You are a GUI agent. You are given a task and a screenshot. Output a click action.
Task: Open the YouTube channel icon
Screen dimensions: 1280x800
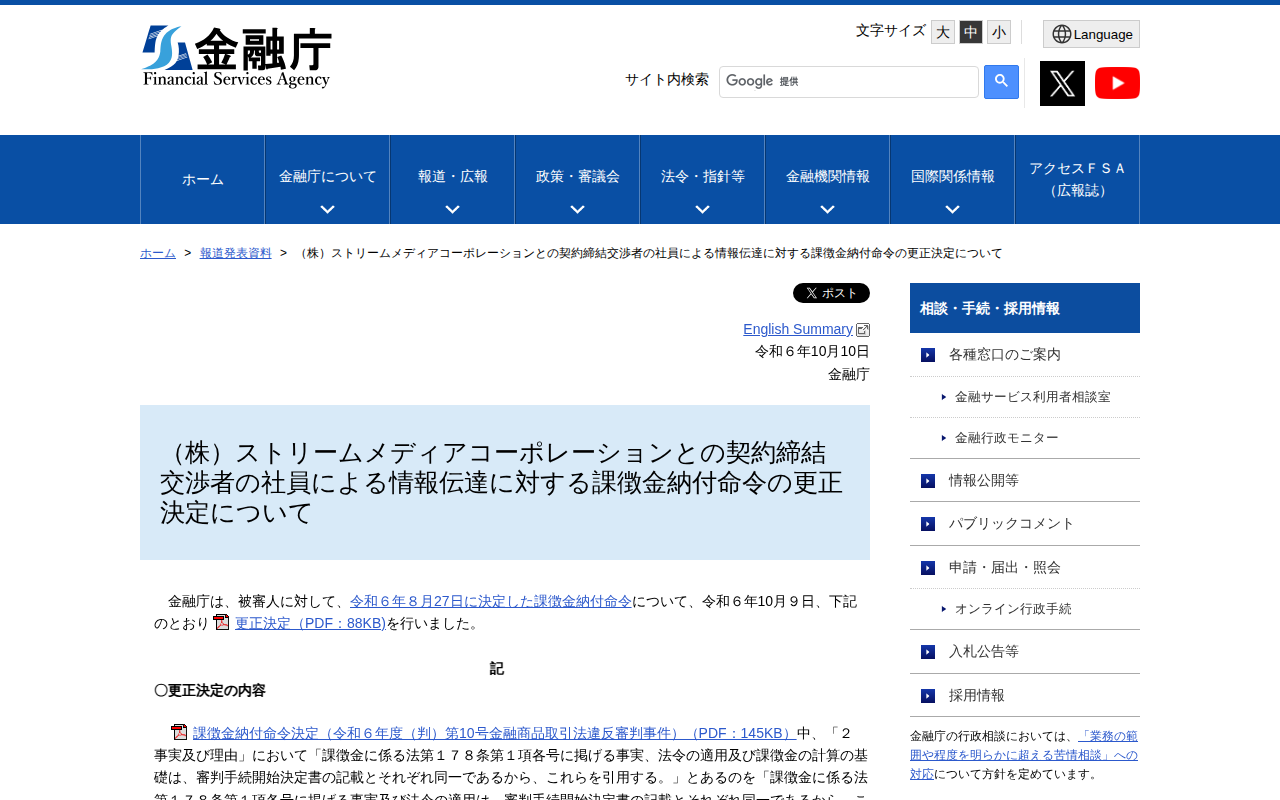[1117, 83]
